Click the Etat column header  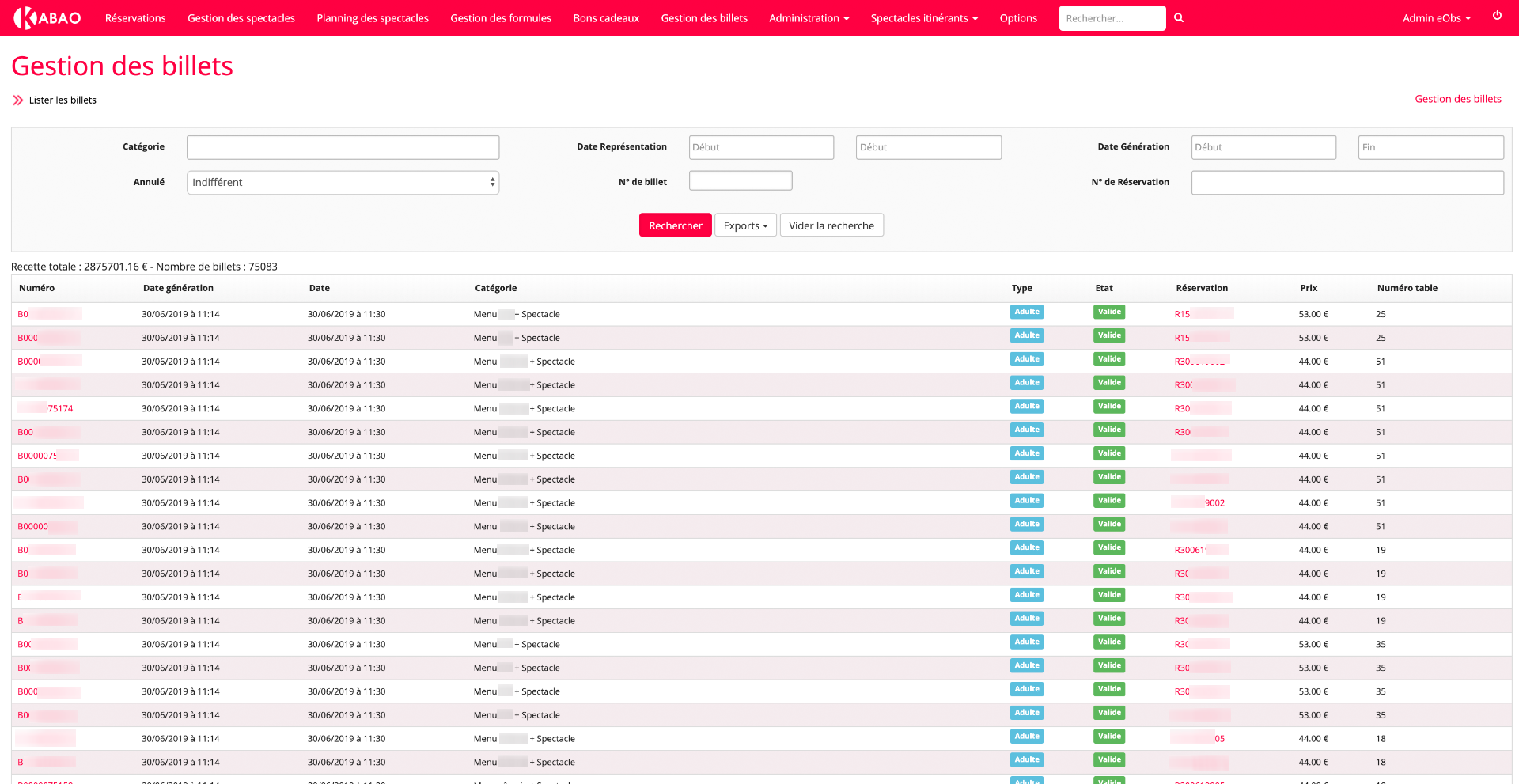point(1104,288)
